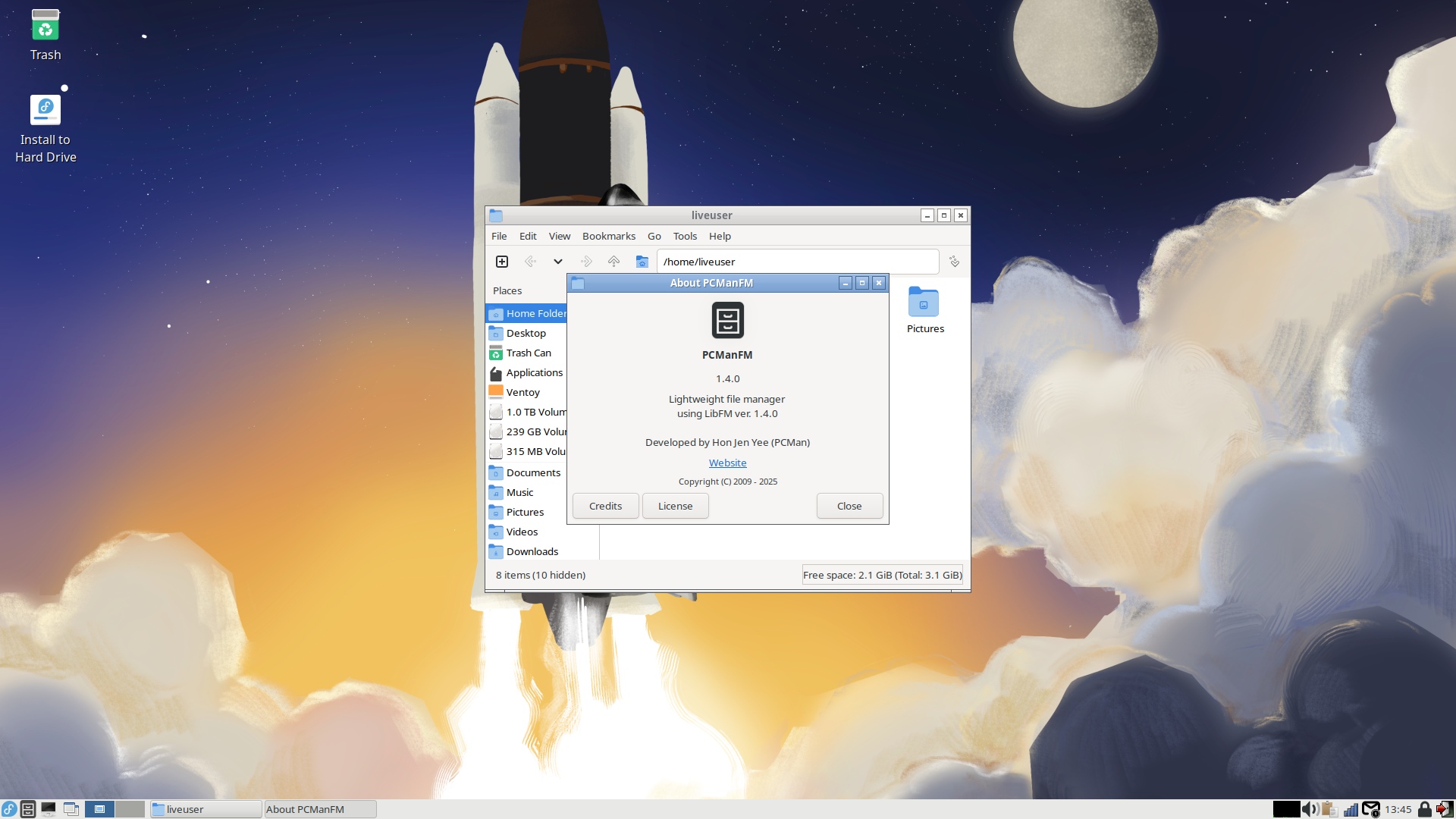Image resolution: width=1456 pixels, height=819 pixels.
Task: Expand the Go menu
Action: [654, 236]
